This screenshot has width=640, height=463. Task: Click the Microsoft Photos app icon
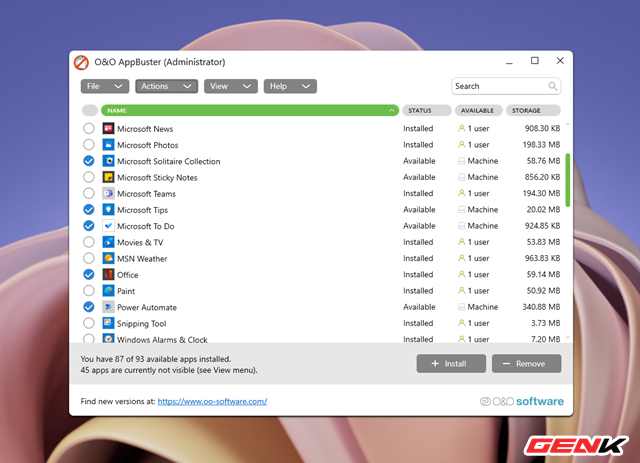(108, 145)
